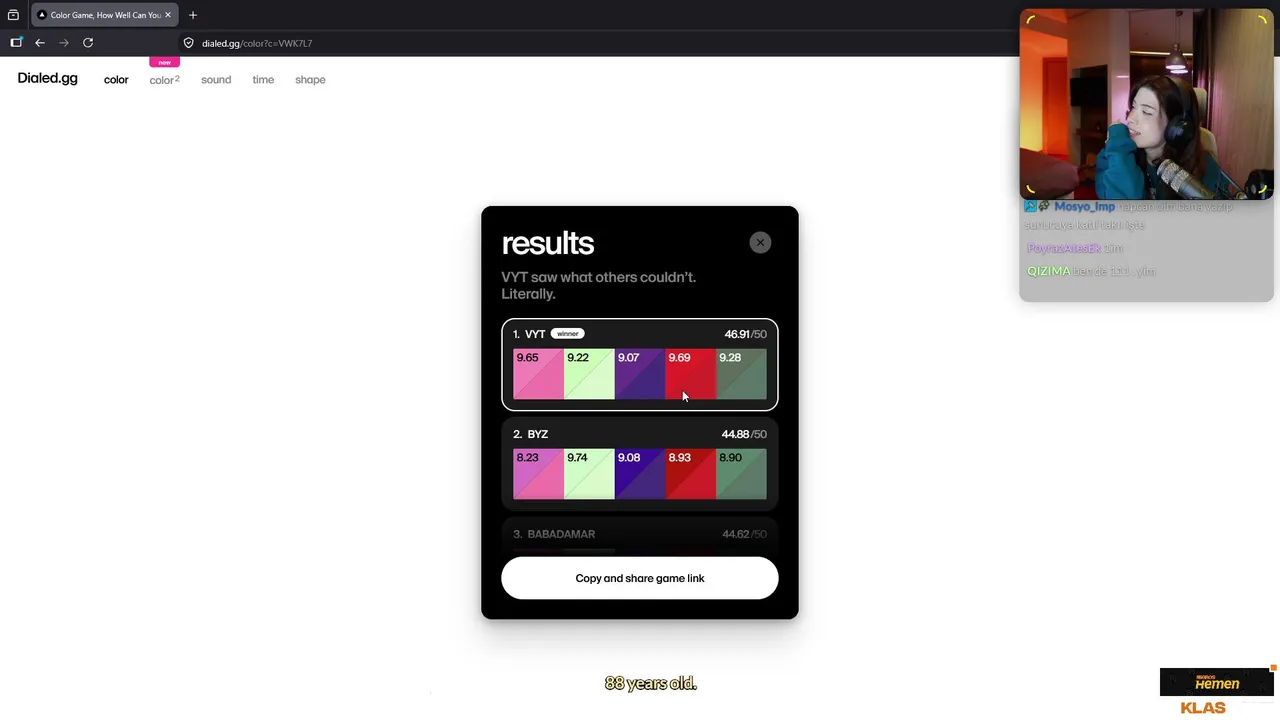Click the 'results' heading
The width and height of the screenshot is (1280, 720).
click(548, 243)
